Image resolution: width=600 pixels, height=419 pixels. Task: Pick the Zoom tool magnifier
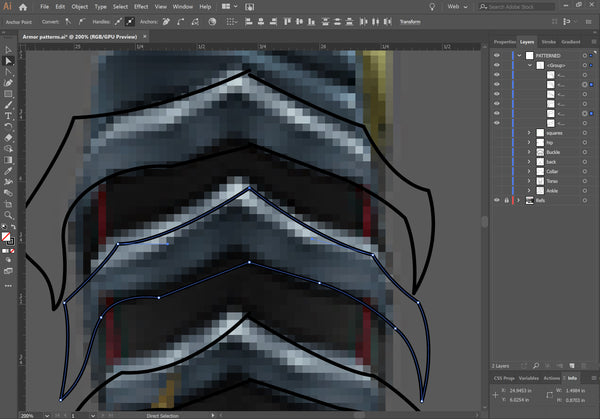click(8, 214)
